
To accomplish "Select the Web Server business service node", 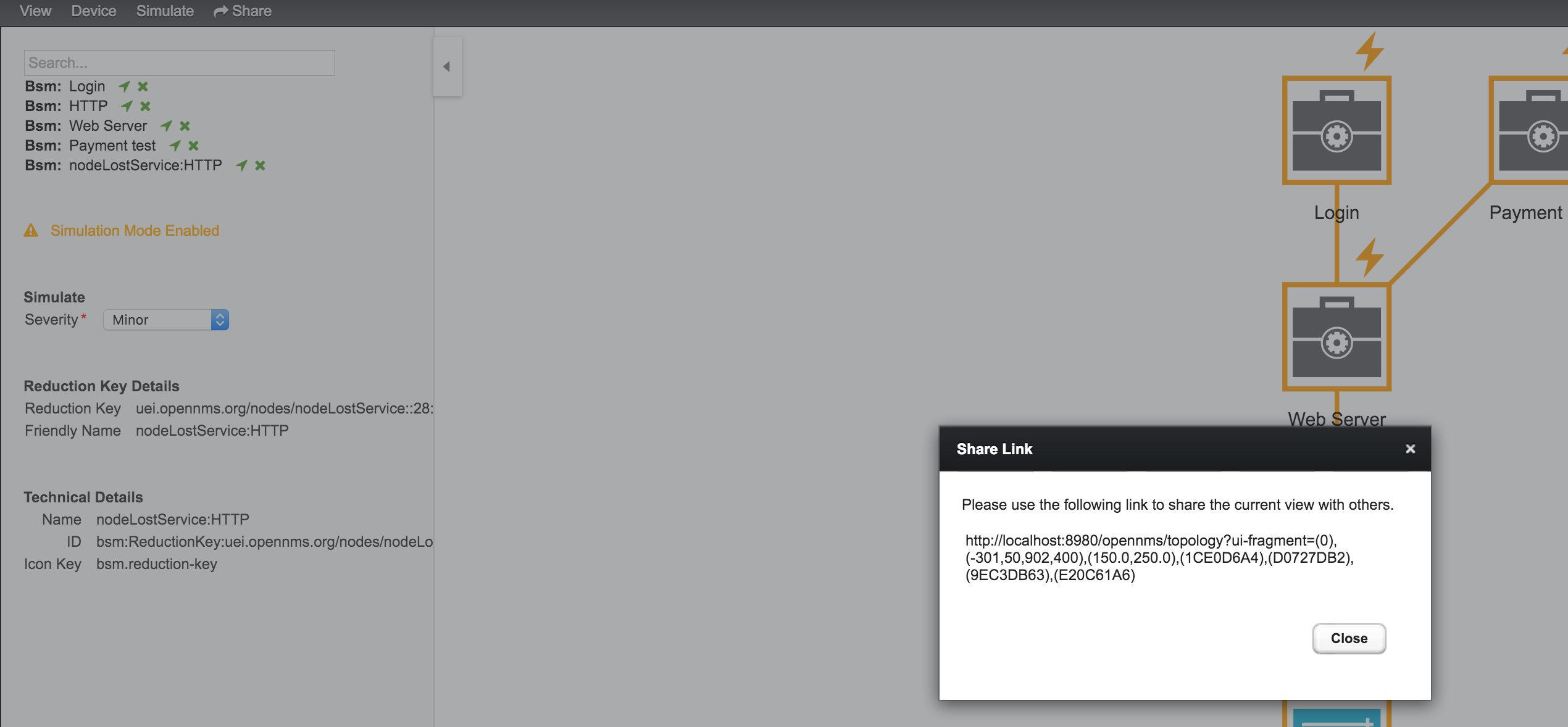I will point(1337,337).
